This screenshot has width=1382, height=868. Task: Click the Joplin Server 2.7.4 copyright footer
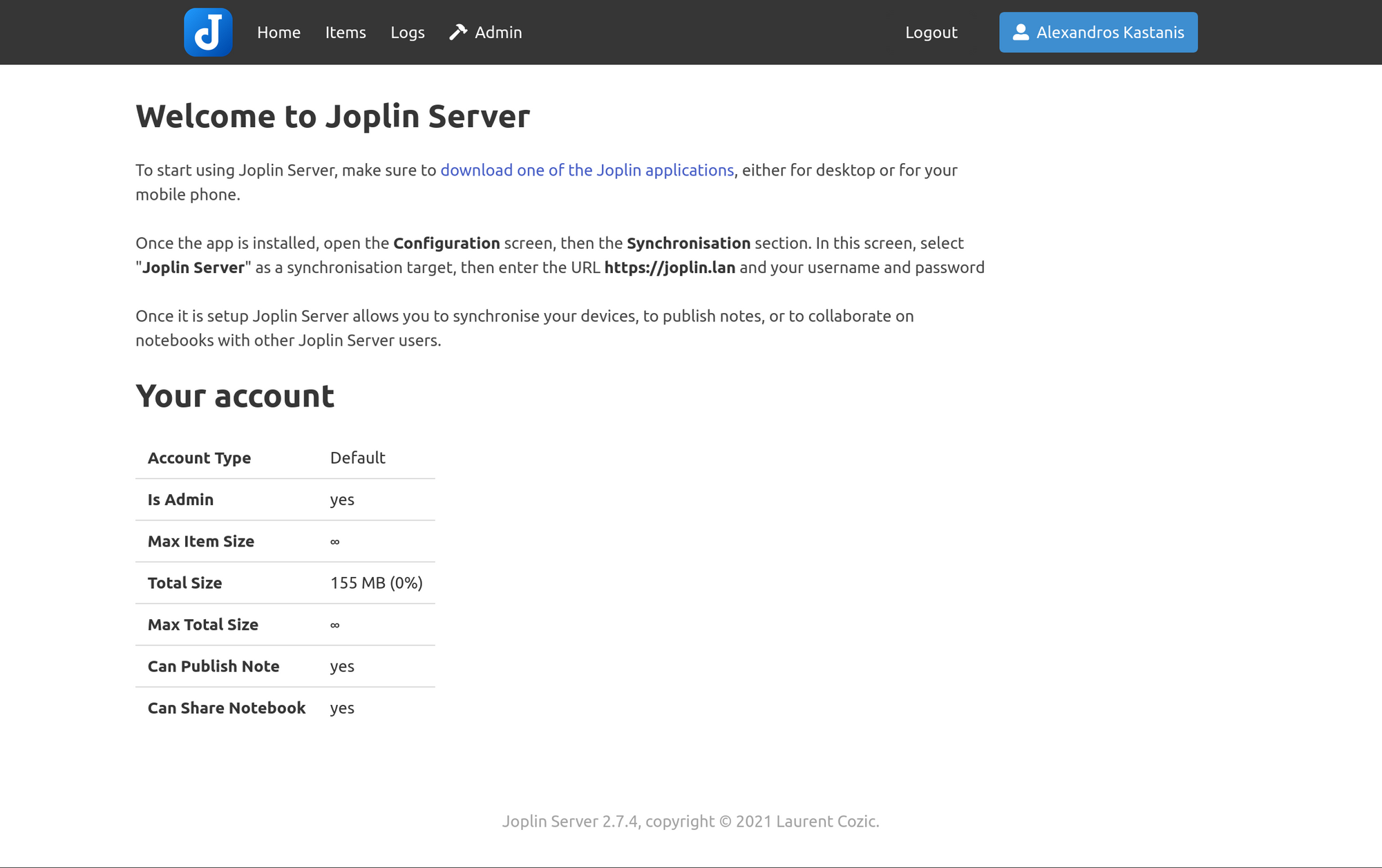pyautogui.click(x=690, y=821)
